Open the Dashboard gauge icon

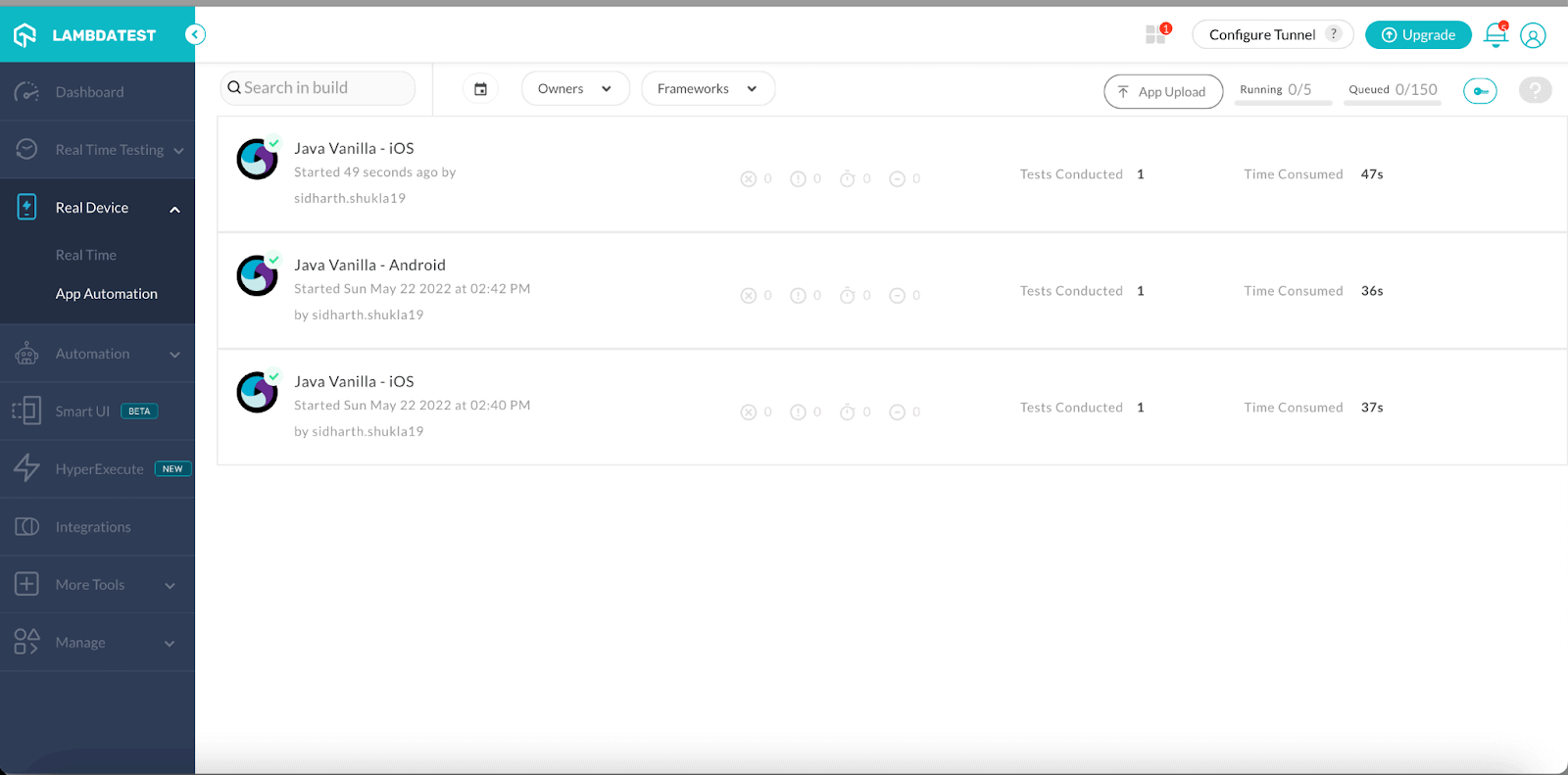pos(26,92)
